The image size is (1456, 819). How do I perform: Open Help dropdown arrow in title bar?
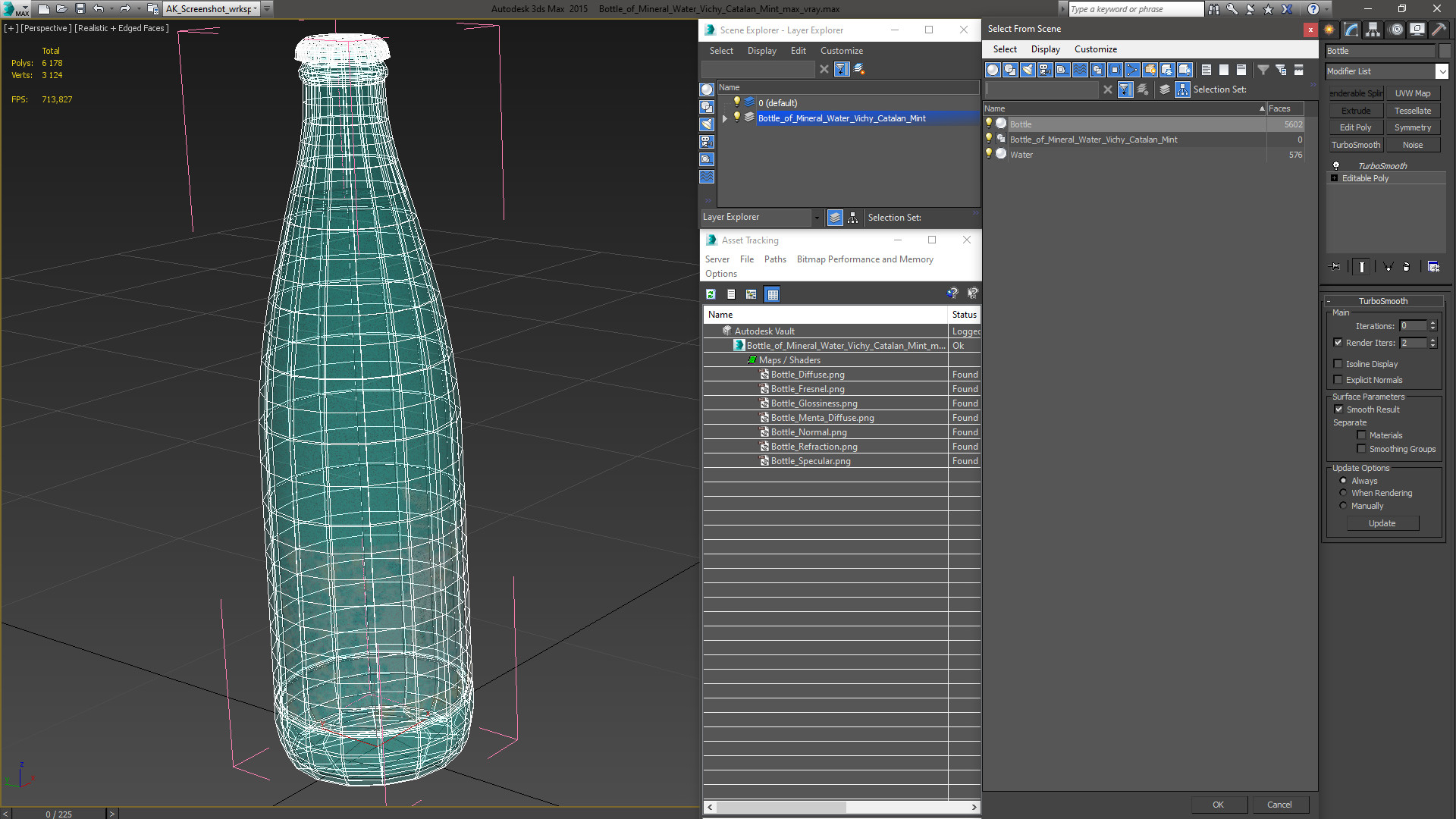pyautogui.click(x=1328, y=9)
